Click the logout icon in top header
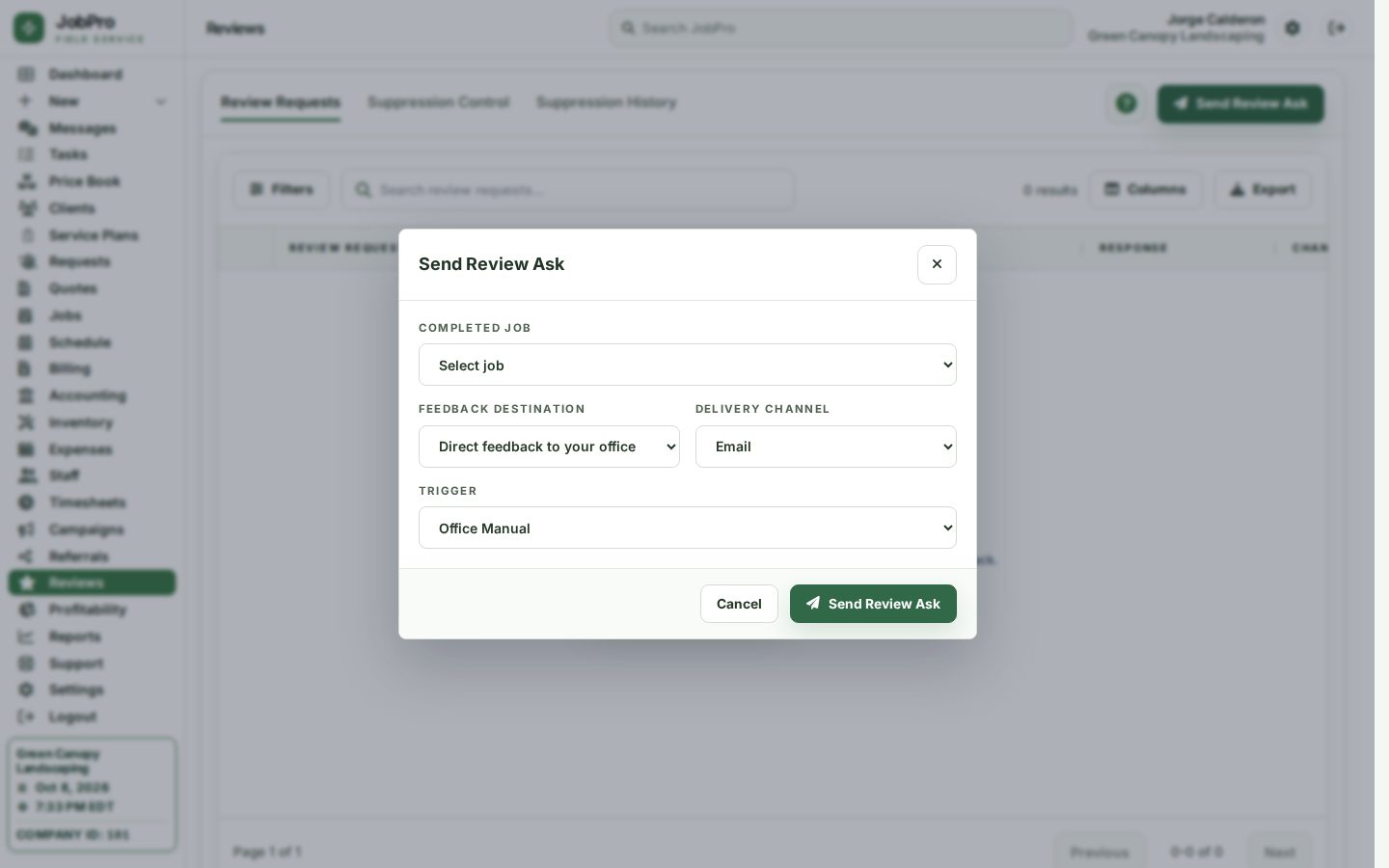Screen dimensions: 1389x868 pyautogui.click(x=1337, y=28)
